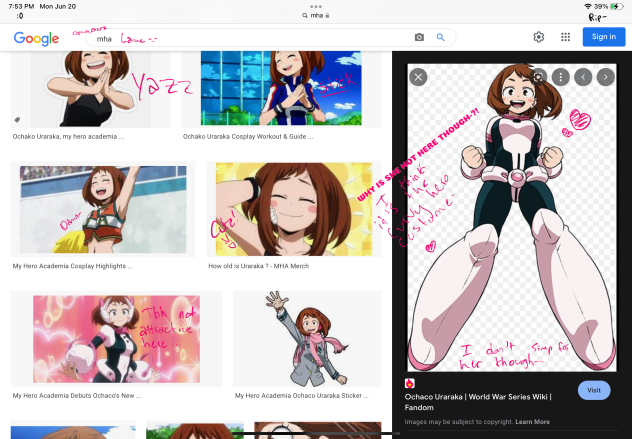This screenshot has width=632, height=439.
Task: Click caption 'My Hero Academia Ochaco Uraraka Sticker ...'
Action: coord(302,395)
